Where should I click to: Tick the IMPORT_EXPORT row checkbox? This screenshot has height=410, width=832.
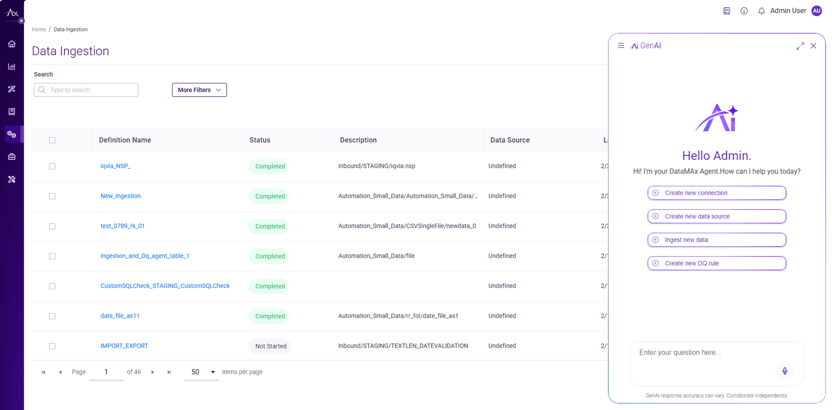tap(53, 346)
